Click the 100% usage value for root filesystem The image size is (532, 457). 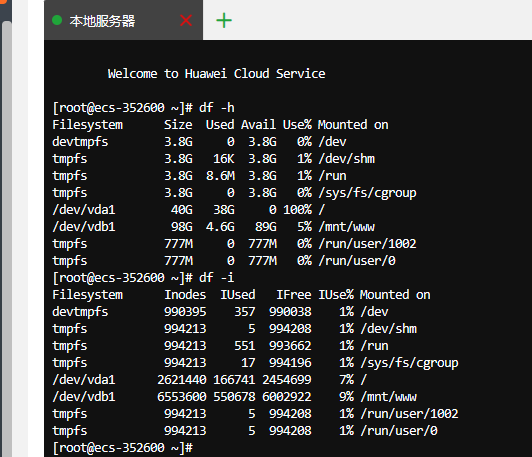[298, 210]
